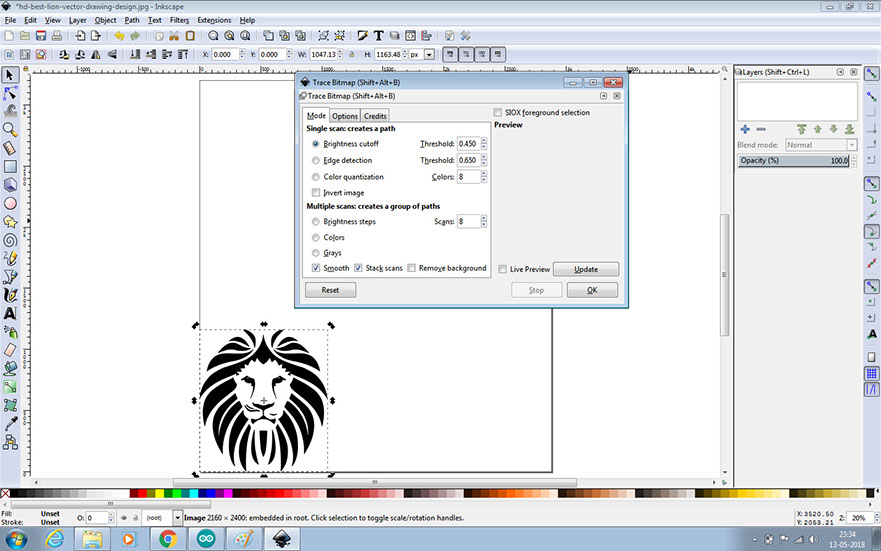Select the Spray tool
The width and height of the screenshot is (881, 551).
[x=10, y=332]
